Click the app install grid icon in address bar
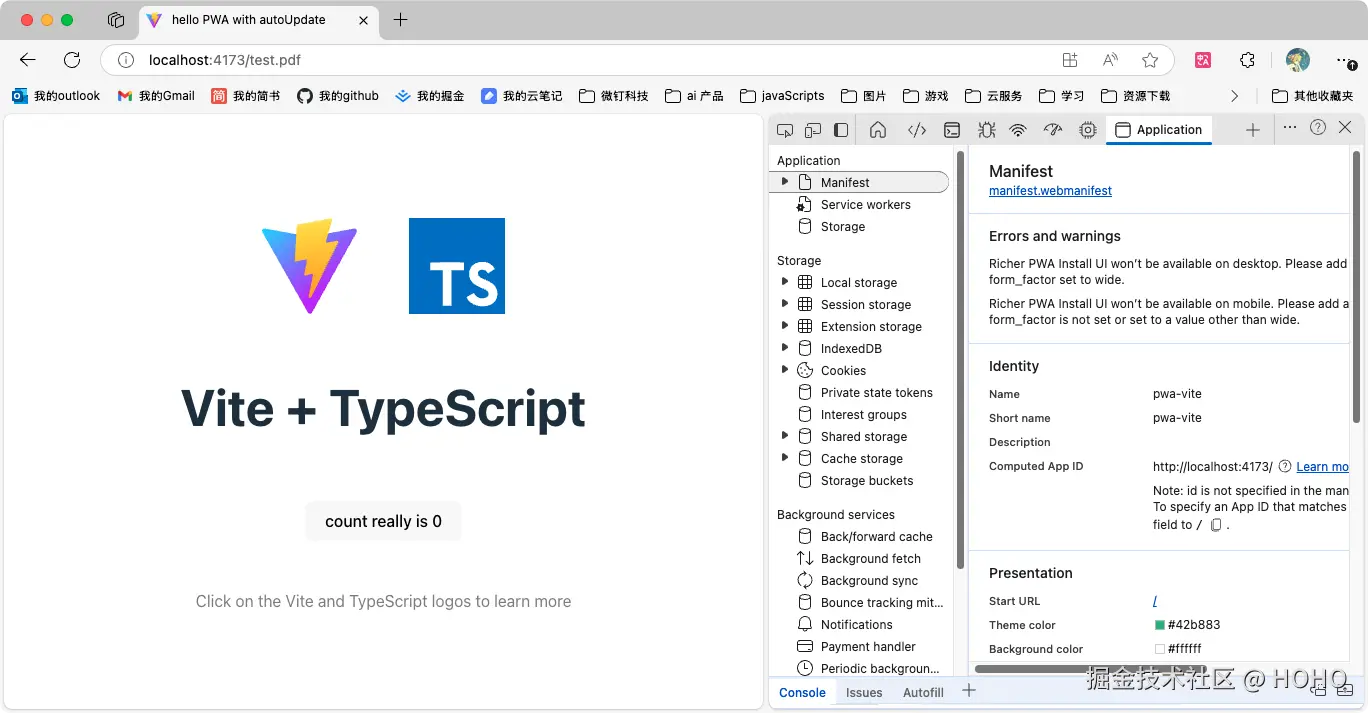 tap(1070, 60)
